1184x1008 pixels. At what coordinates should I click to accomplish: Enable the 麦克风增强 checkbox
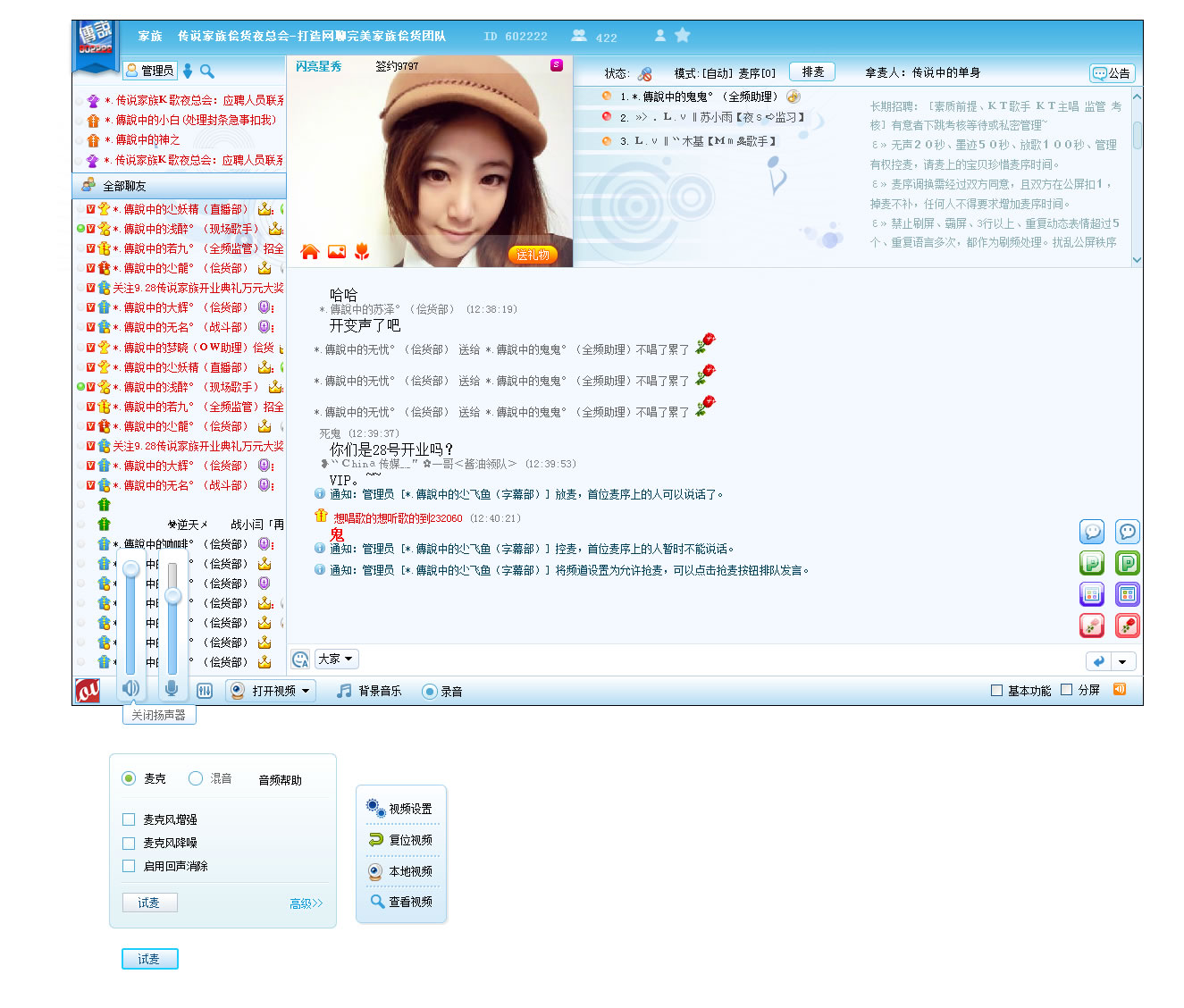click(x=129, y=819)
